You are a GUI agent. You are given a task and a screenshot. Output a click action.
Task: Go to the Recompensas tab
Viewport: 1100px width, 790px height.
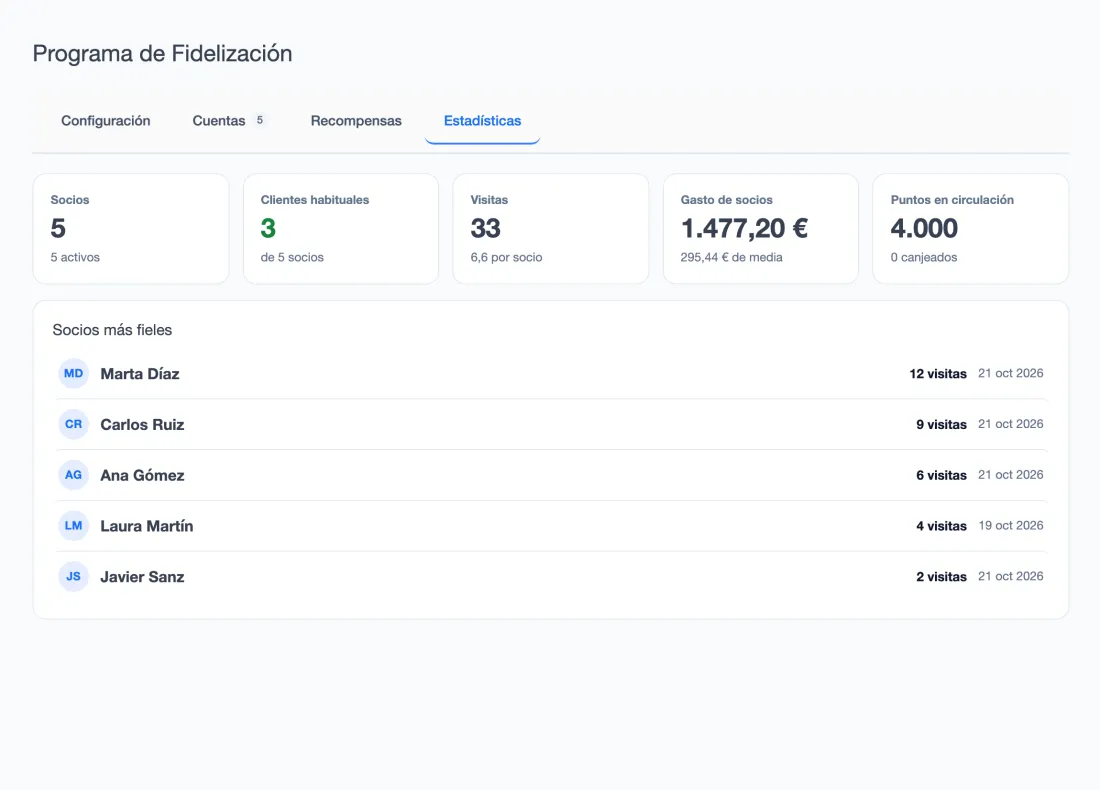356,121
